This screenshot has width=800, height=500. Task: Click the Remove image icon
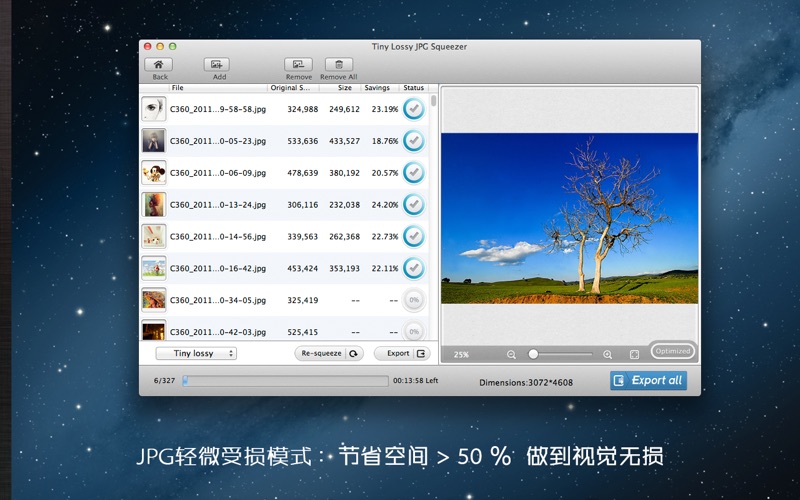pyautogui.click(x=298, y=65)
